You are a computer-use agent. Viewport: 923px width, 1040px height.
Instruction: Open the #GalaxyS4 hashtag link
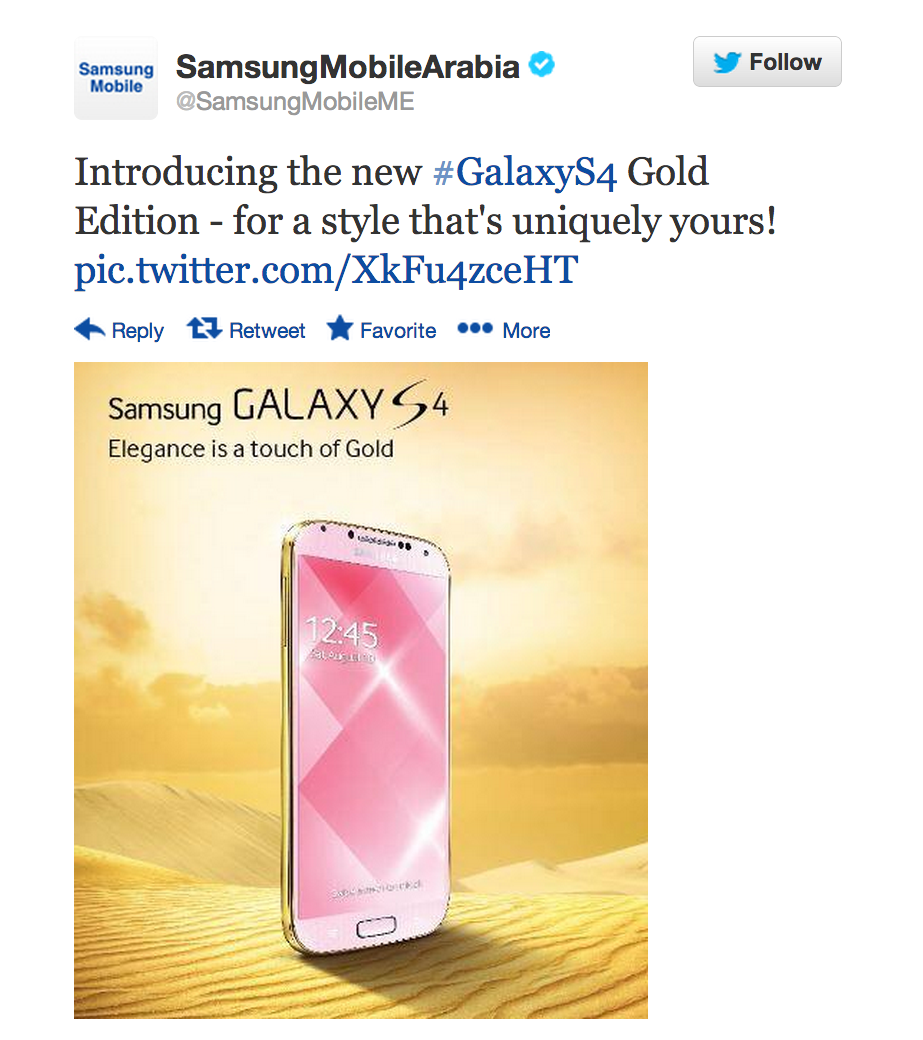[524, 172]
